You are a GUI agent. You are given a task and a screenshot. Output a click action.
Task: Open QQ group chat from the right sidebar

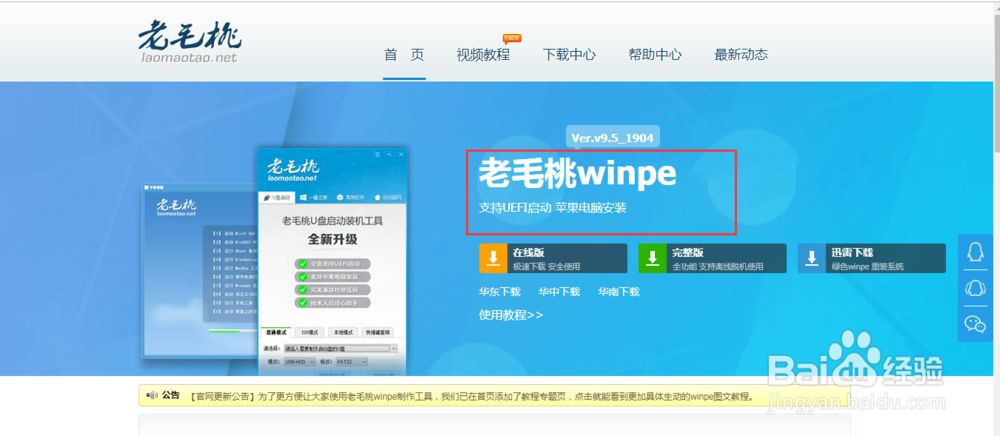(974, 289)
